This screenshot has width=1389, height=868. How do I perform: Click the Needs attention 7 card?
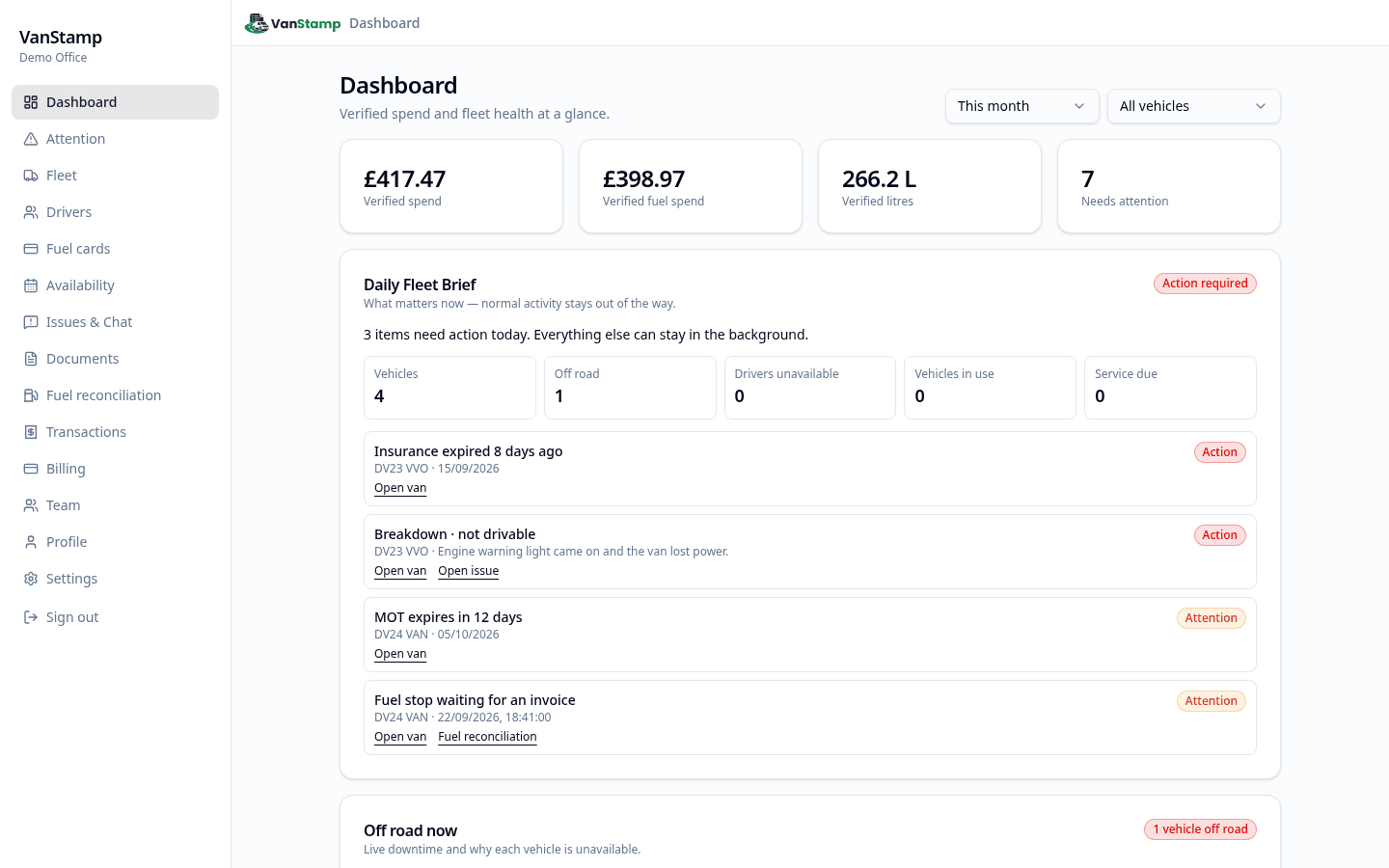1169,186
